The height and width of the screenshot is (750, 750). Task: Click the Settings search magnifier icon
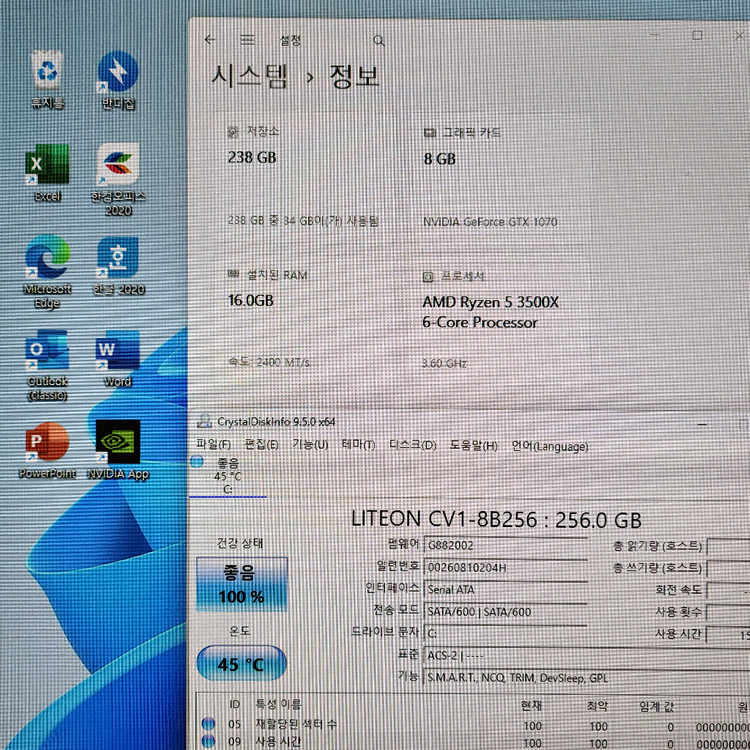pyautogui.click(x=379, y=41)
